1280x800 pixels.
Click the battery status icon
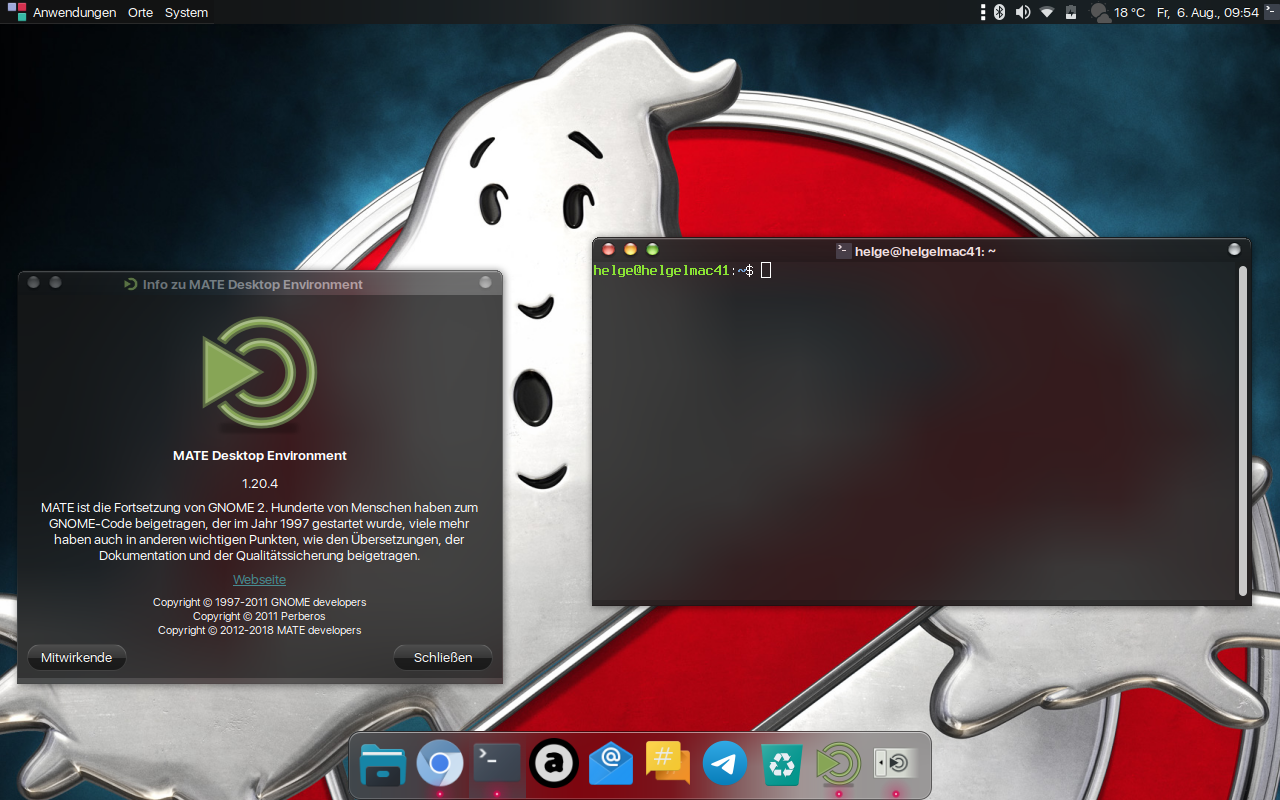pyautogui.click(x=1071, y=12)
